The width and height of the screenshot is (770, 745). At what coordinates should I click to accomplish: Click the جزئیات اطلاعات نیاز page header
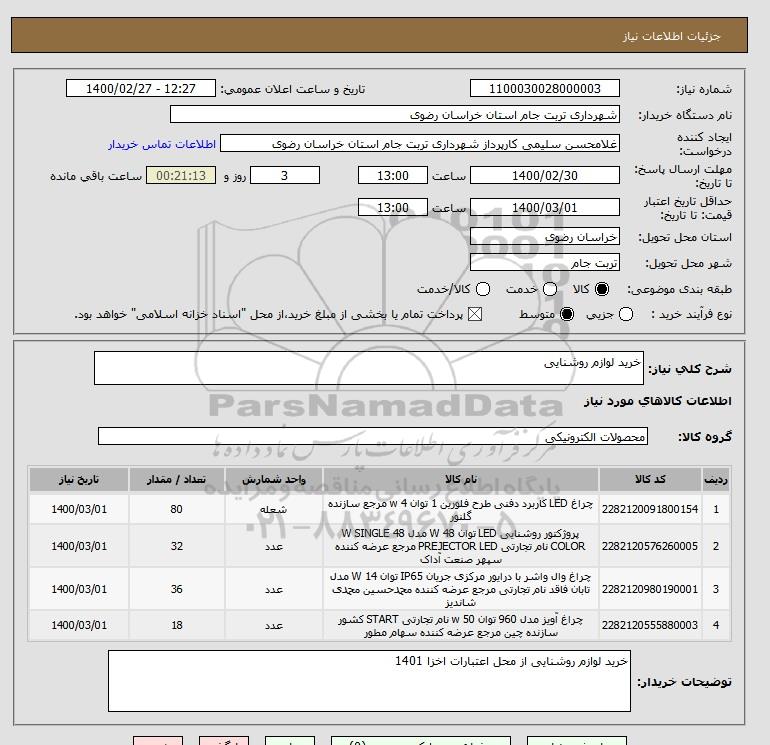pos(671,36)
